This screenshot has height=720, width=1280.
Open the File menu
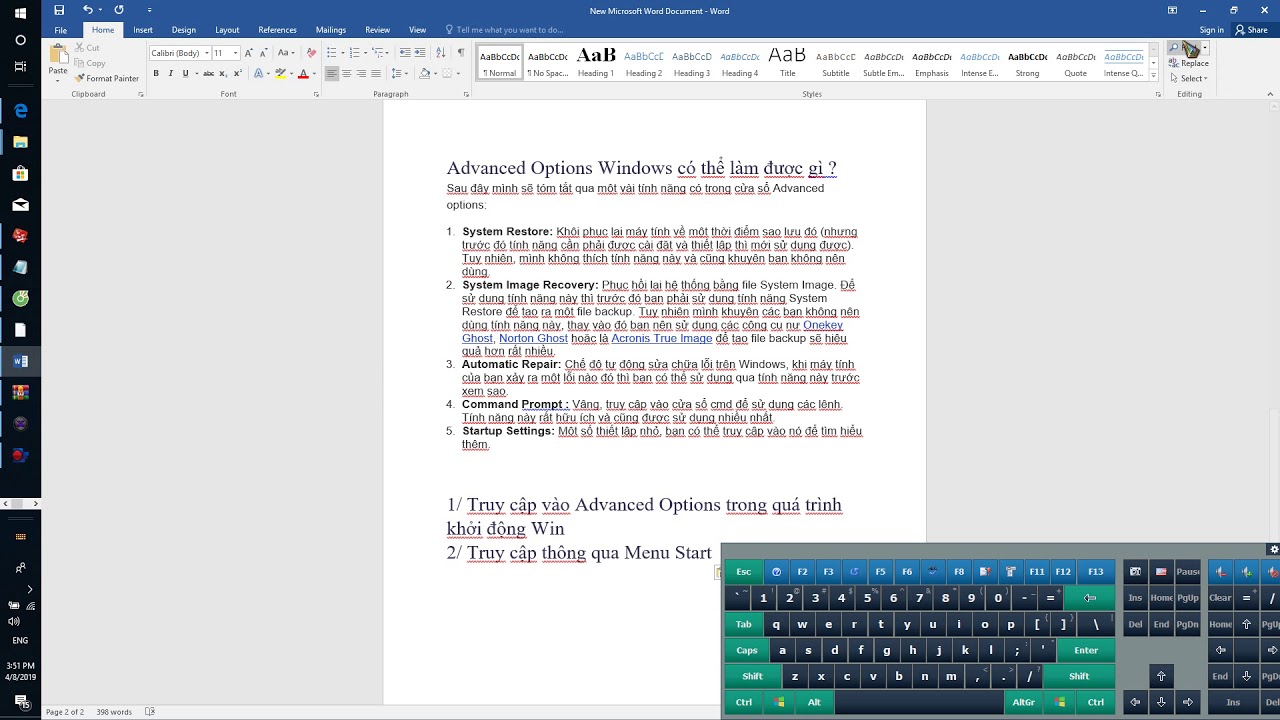pos(60,30)
